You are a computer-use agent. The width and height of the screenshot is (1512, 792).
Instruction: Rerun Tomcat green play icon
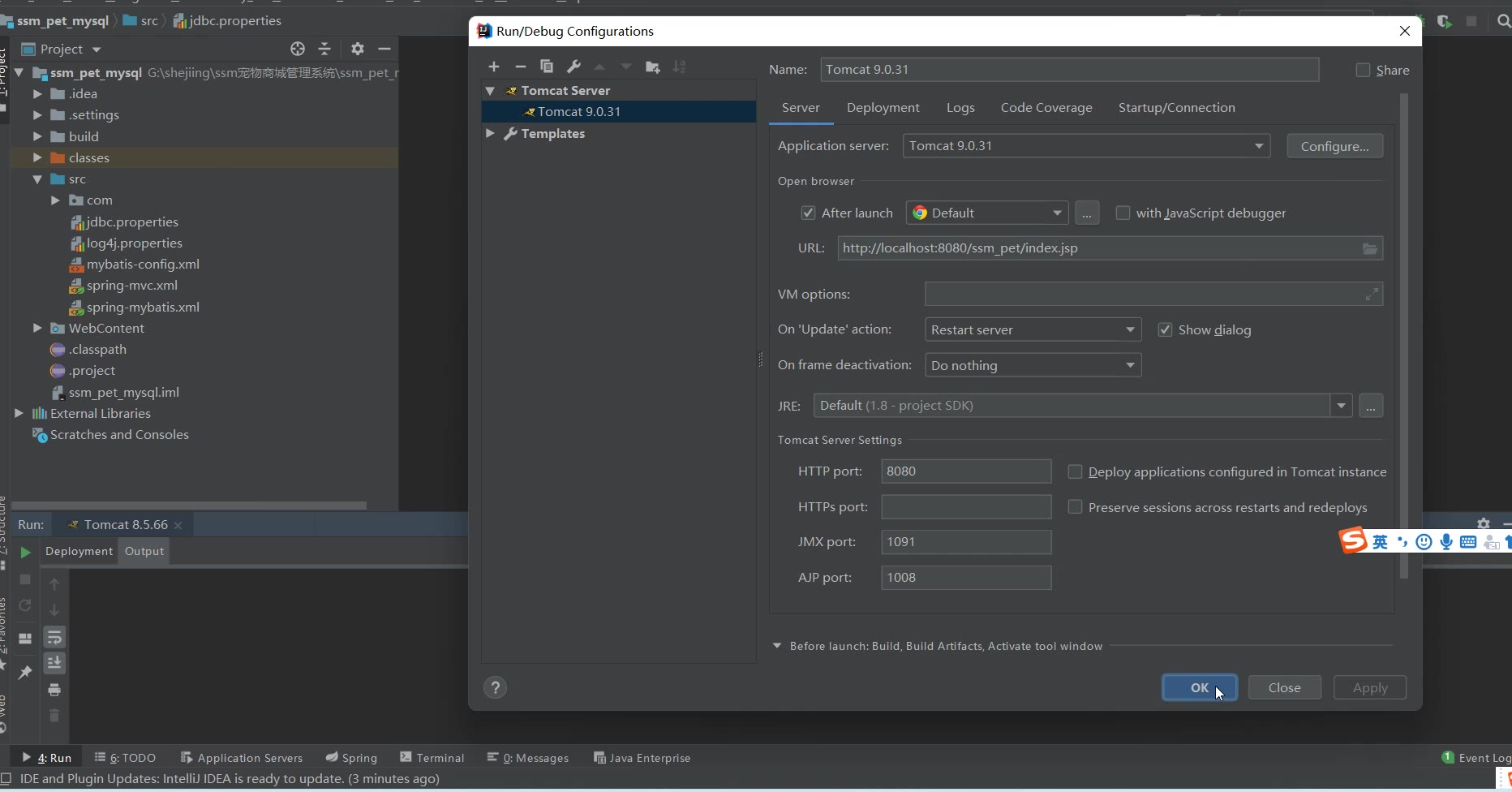click(25, 552)
